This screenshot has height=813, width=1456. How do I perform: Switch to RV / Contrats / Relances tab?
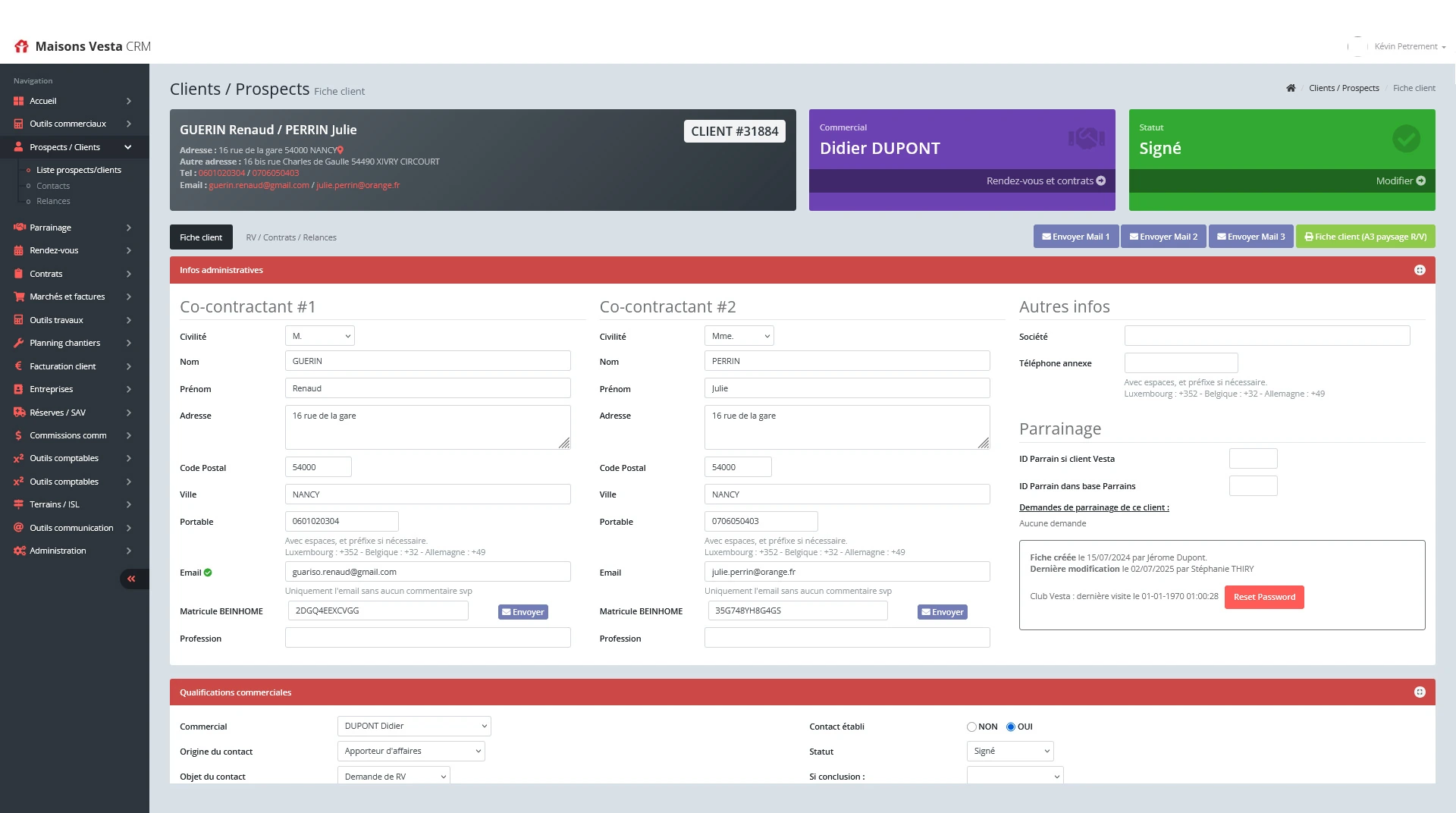(x=290, y=238)
